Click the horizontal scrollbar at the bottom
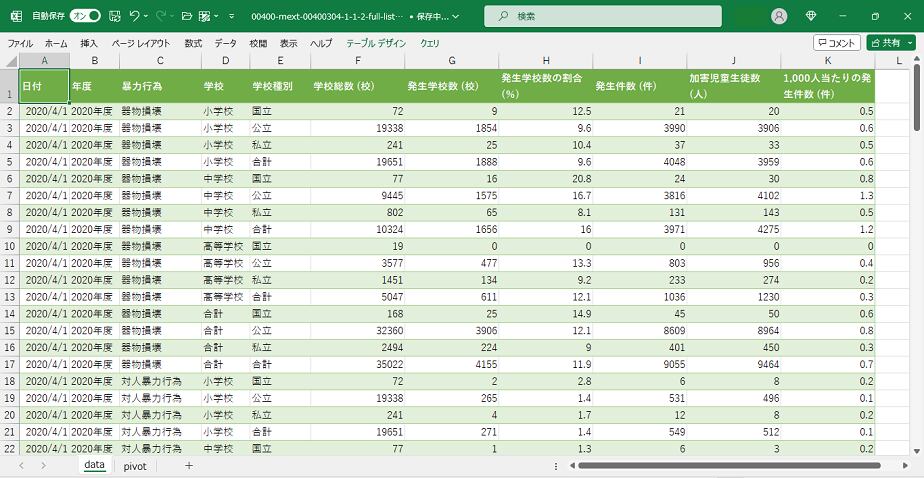The width and height of the screenshot is (924, 478). tap(730, 466)
